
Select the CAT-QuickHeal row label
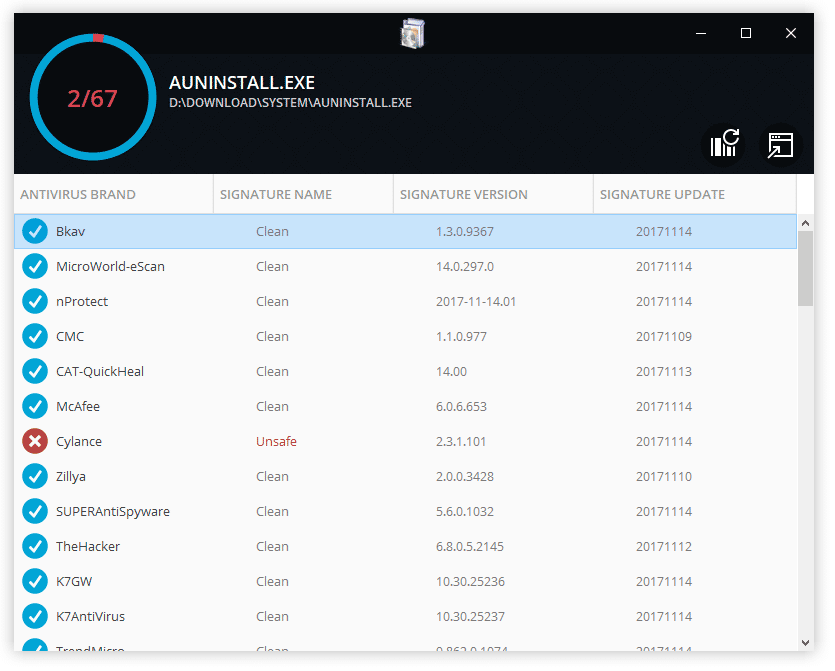coord(100,372)
